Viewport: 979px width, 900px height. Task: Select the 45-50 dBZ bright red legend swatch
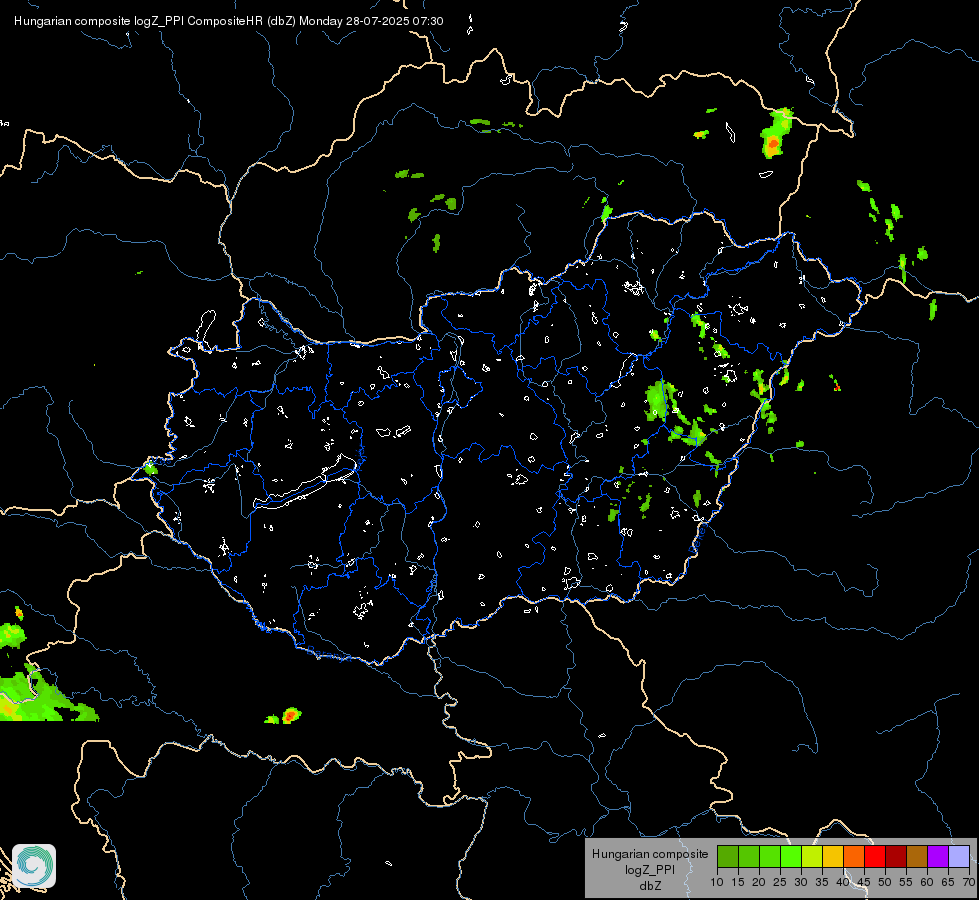tap(875, 856)
